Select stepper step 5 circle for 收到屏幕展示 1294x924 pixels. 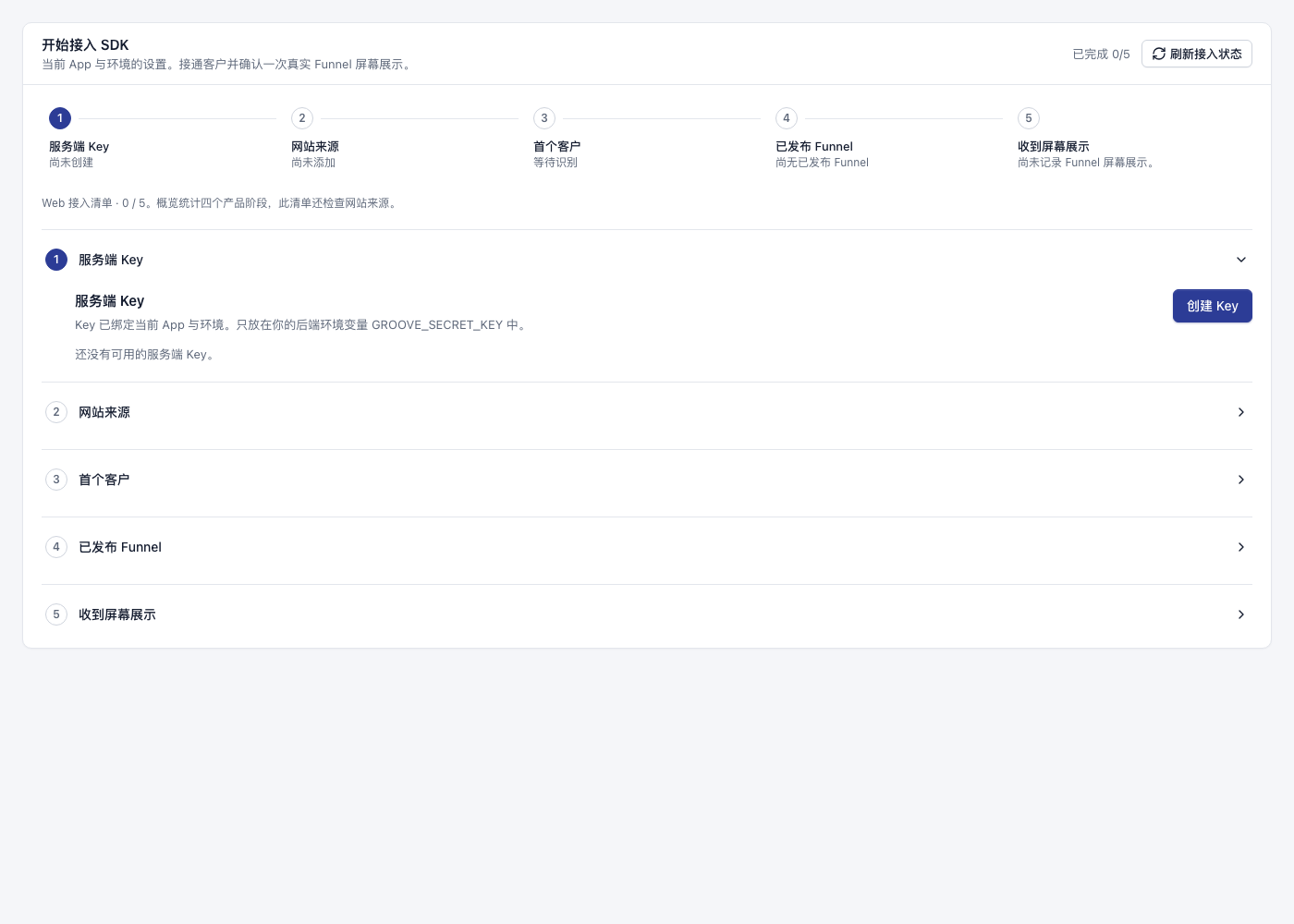pos(1029,118)
